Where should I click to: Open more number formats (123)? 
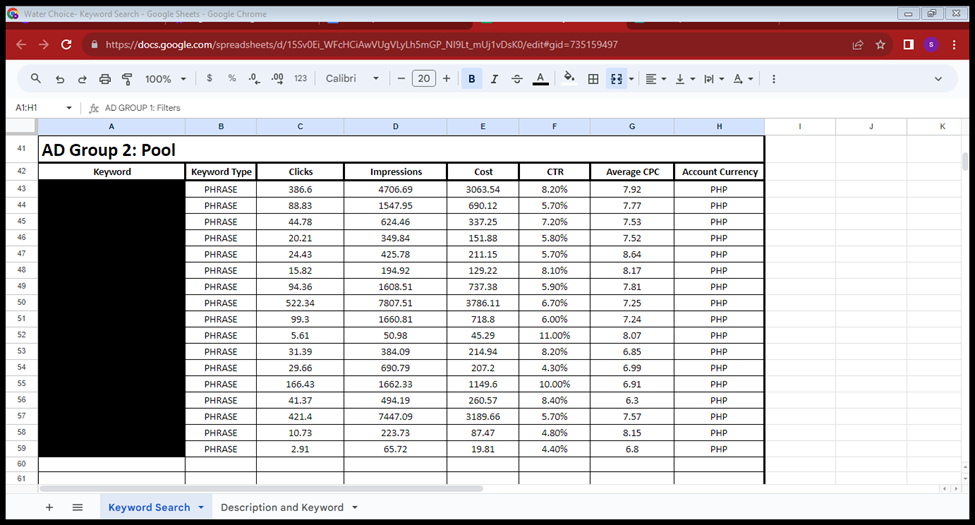pos(300,78)
